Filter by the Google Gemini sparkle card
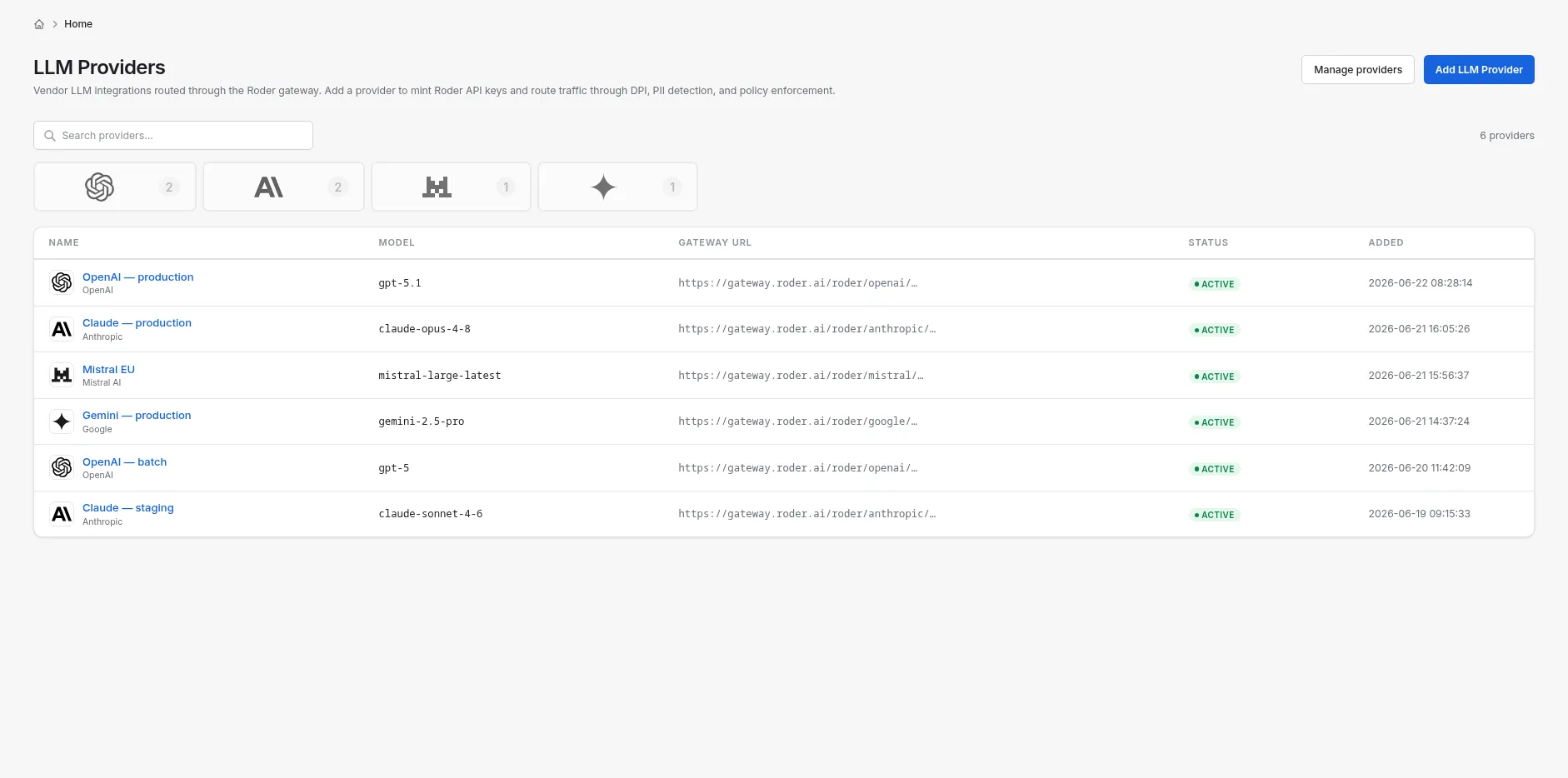The height and width of the screenshot is (778, 1568). [617, 187]
